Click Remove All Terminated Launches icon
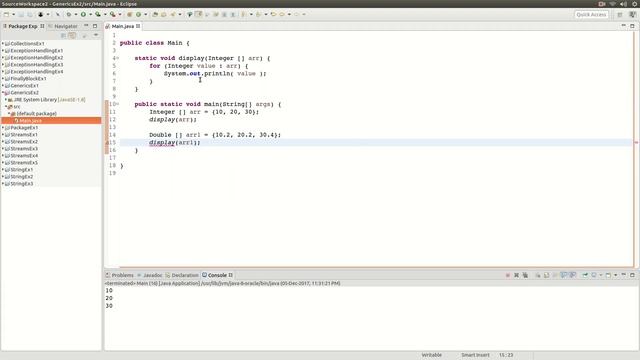The image size is (640, 360). (525, 275)
